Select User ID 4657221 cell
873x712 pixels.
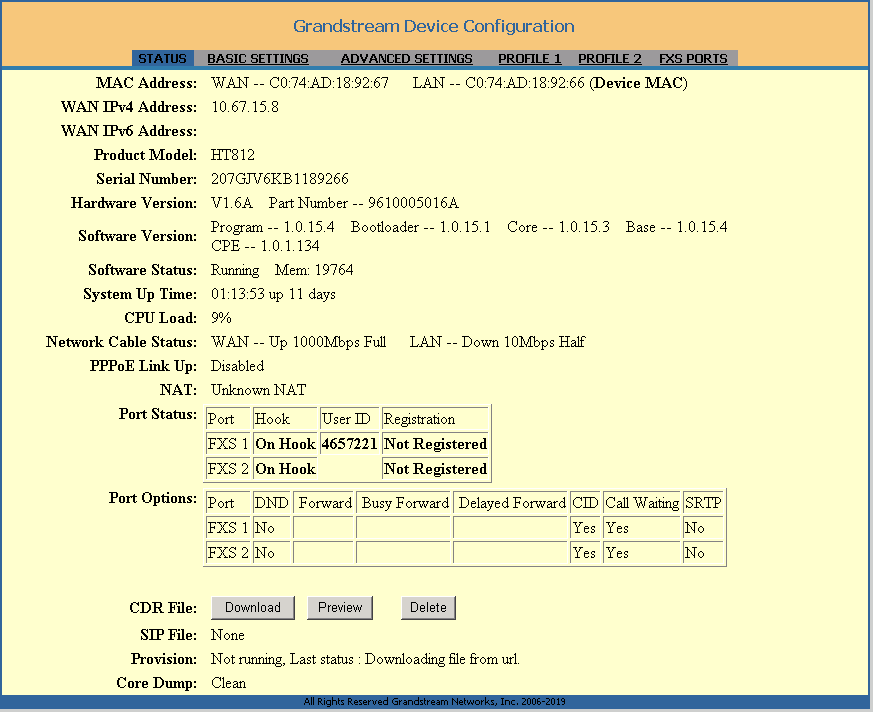coord(350,444)
